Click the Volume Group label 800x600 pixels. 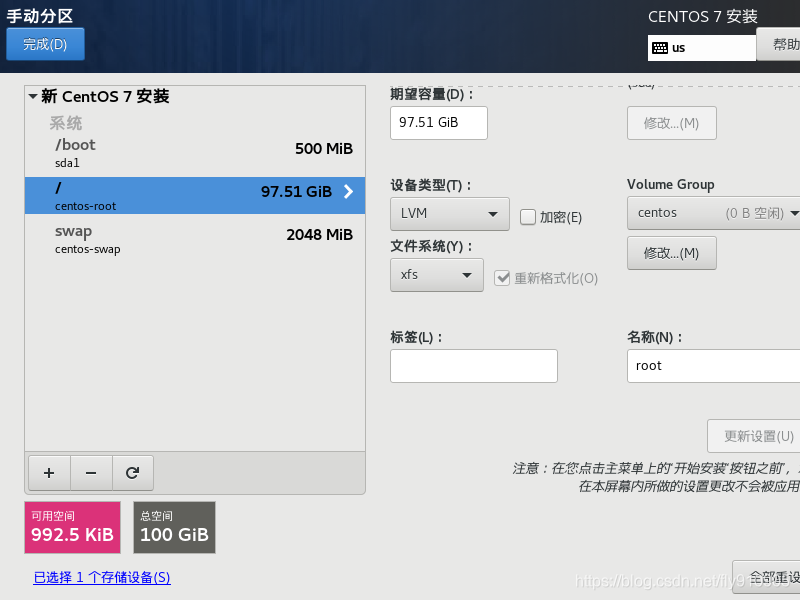[x=670, y=184]
